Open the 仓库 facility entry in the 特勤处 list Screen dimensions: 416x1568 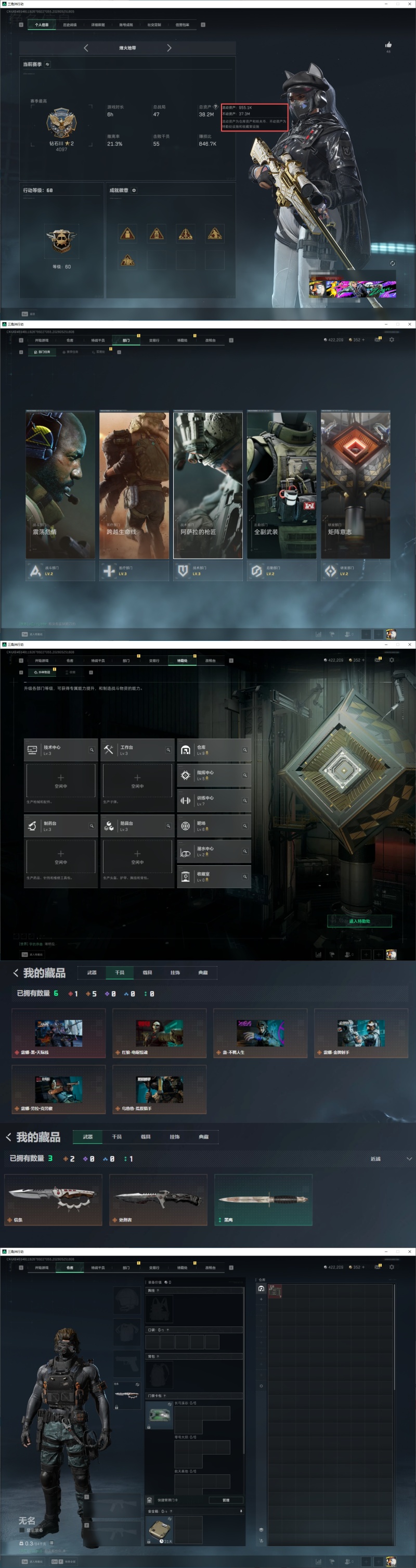[214, 750]
